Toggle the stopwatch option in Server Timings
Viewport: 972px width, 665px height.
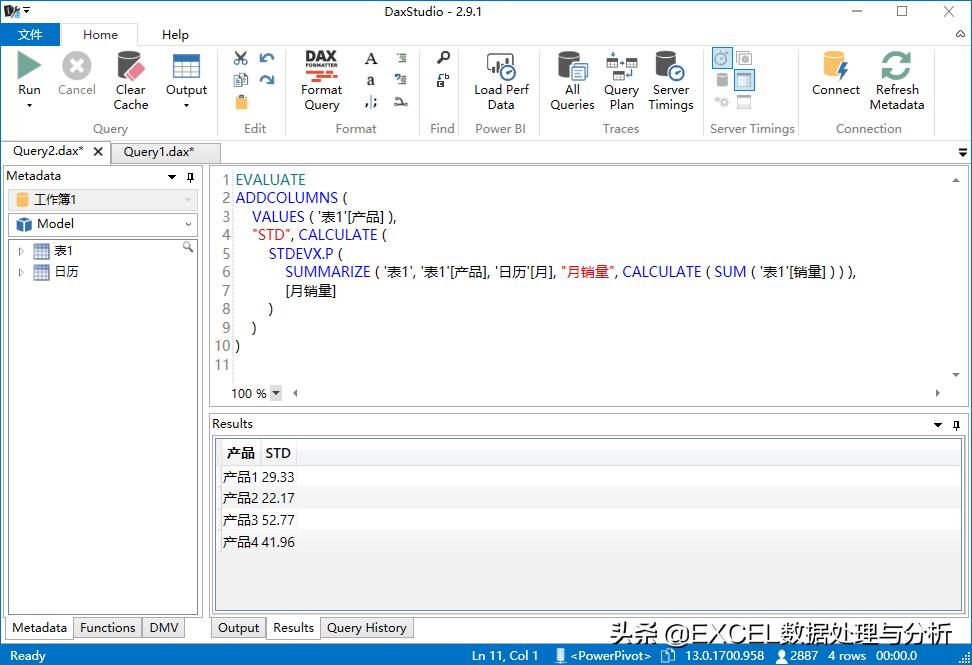click(x=722, y=59)
